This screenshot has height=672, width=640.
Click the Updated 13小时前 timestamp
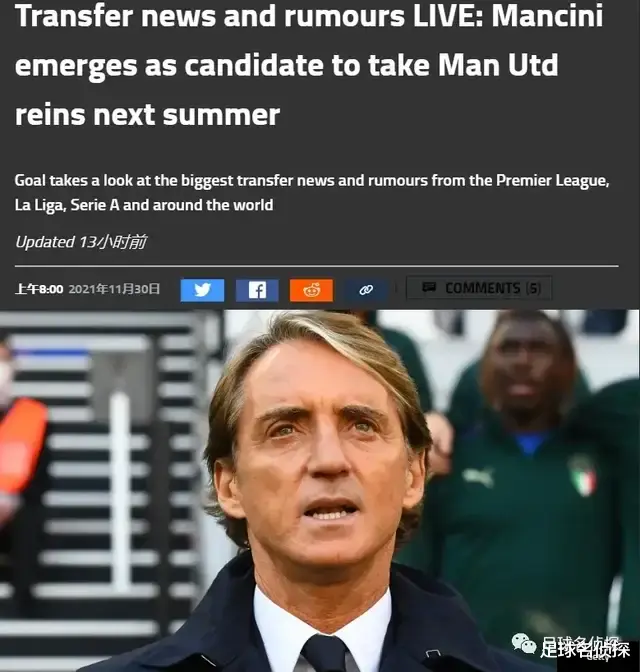81,242
